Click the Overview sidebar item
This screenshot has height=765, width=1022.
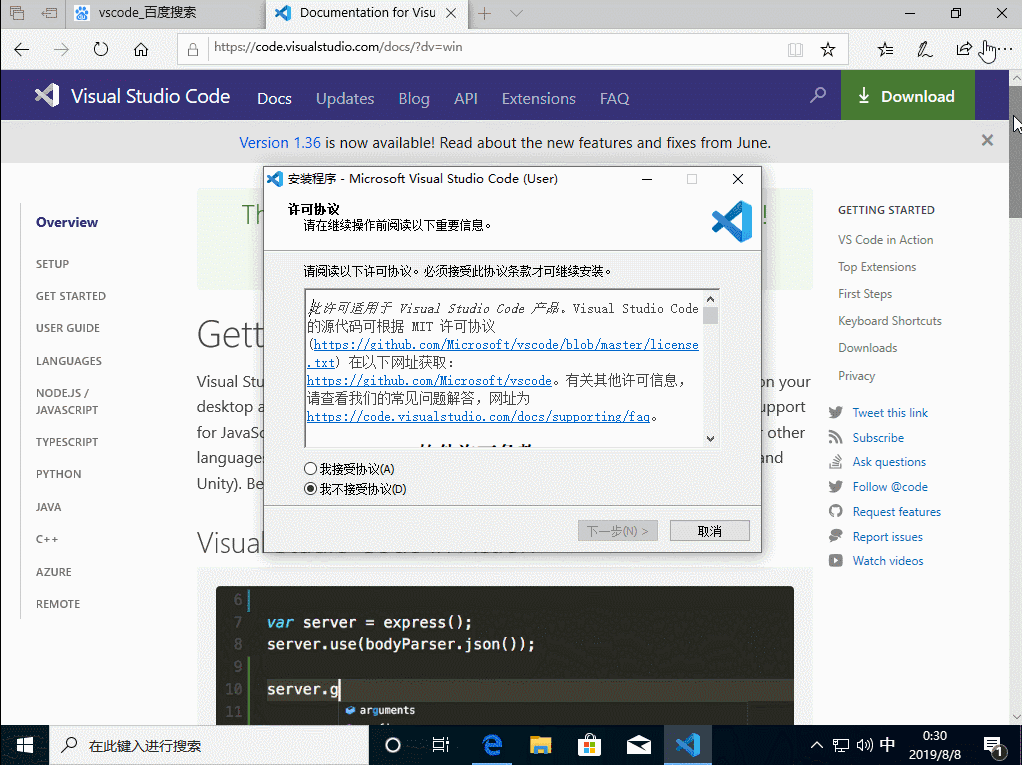[x=66, y=222]
